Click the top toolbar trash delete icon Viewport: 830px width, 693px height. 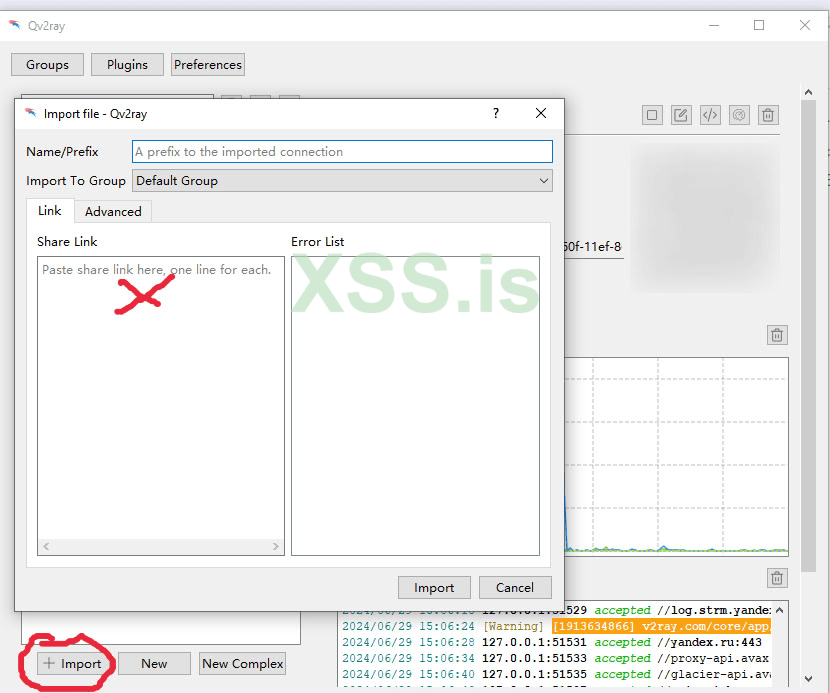click(x=768, y=115)
